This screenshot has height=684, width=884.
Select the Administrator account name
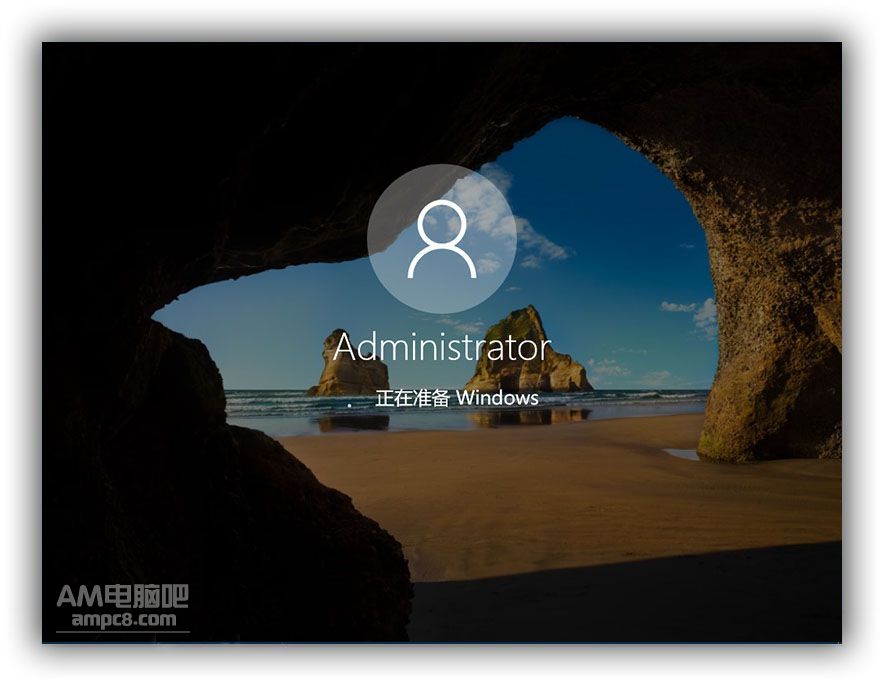(442, 347)
